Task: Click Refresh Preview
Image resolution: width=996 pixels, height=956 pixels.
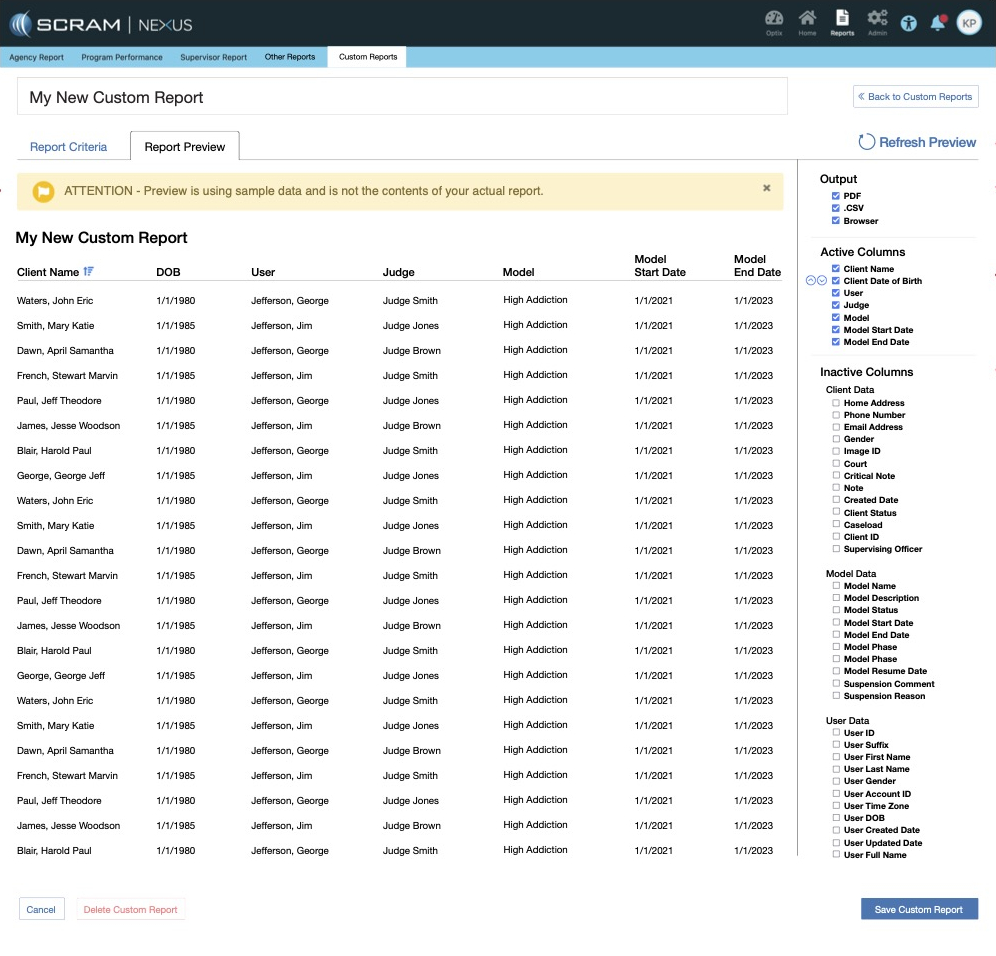Action: (917, 143)
